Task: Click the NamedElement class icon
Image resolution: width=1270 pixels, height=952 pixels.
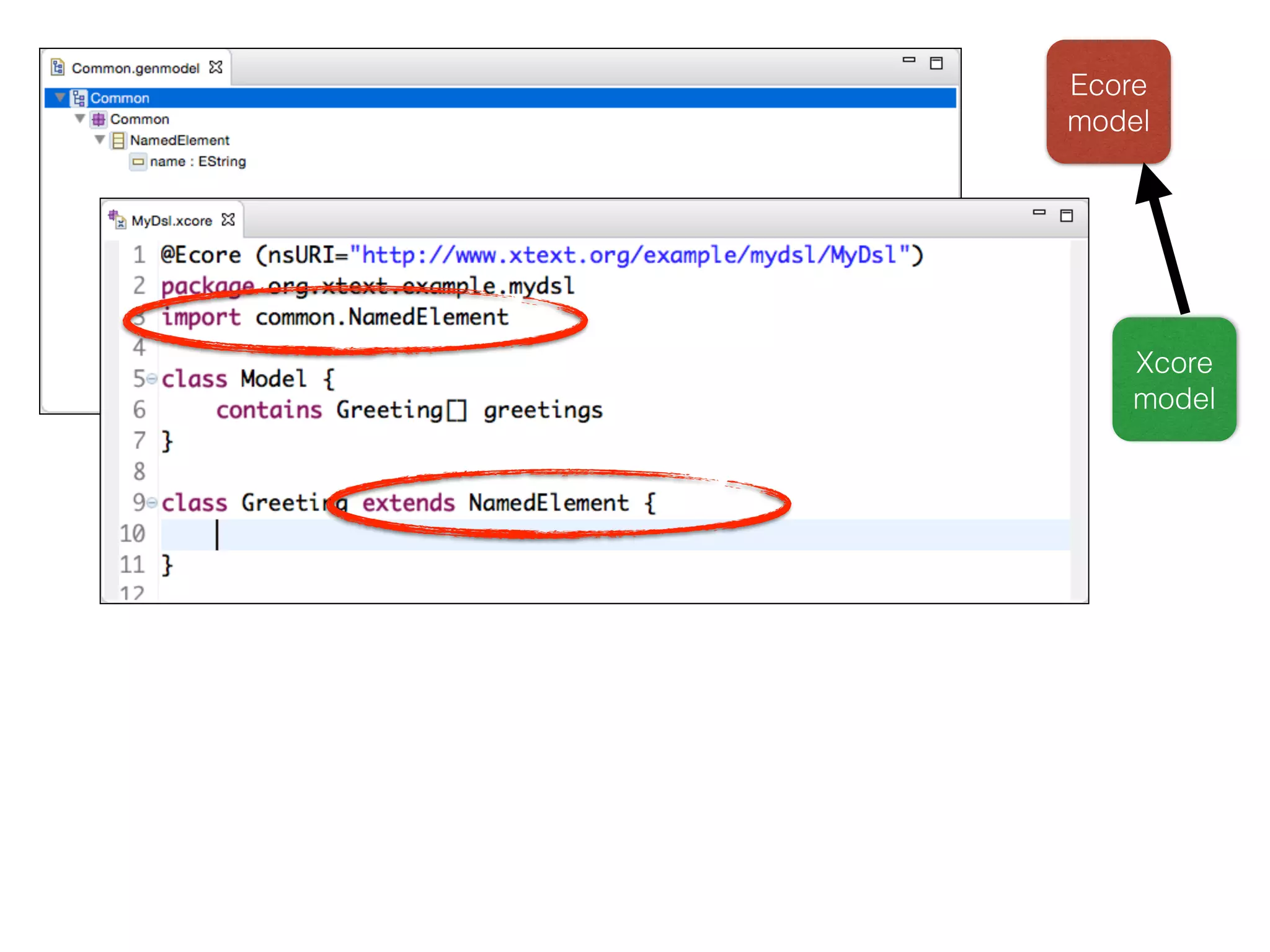Action: coord(118,141)
